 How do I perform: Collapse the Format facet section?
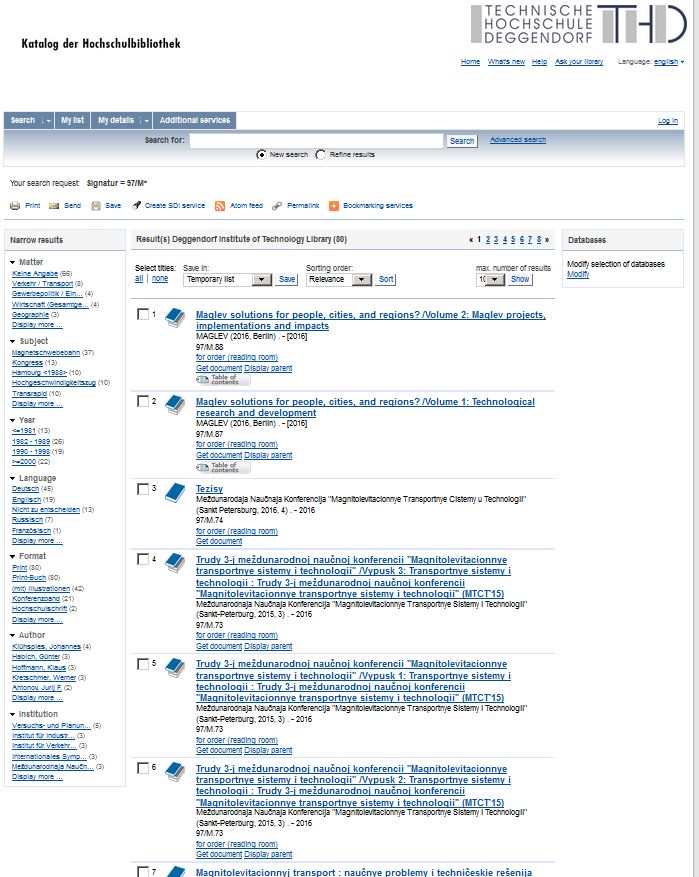[13, 557]
